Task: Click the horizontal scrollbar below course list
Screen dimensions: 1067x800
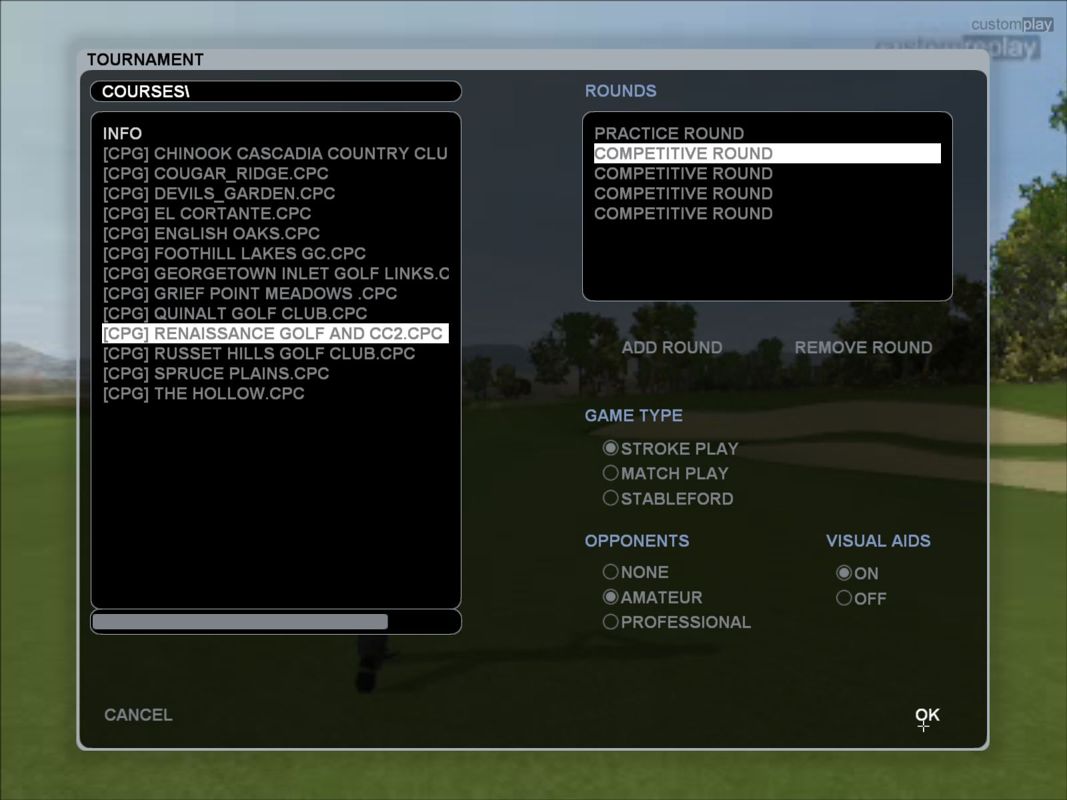Action: [240, 622]
